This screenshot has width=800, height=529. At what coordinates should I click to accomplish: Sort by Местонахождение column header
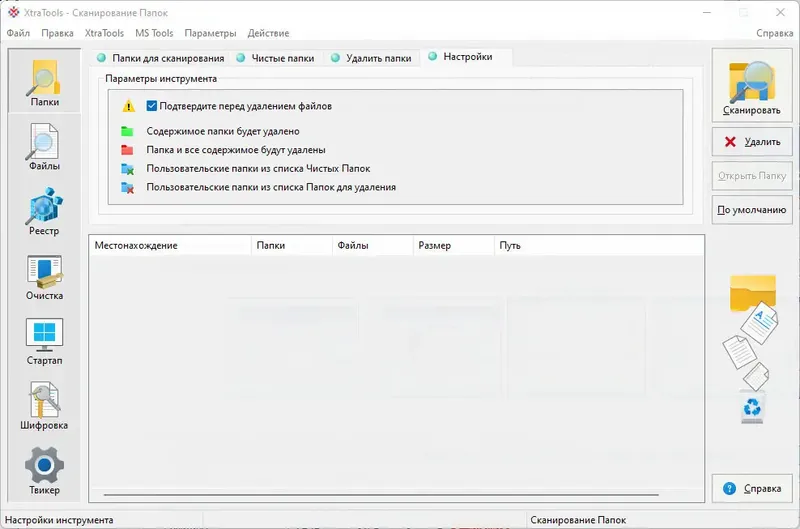pyautogui.click(x=170, y=245)
